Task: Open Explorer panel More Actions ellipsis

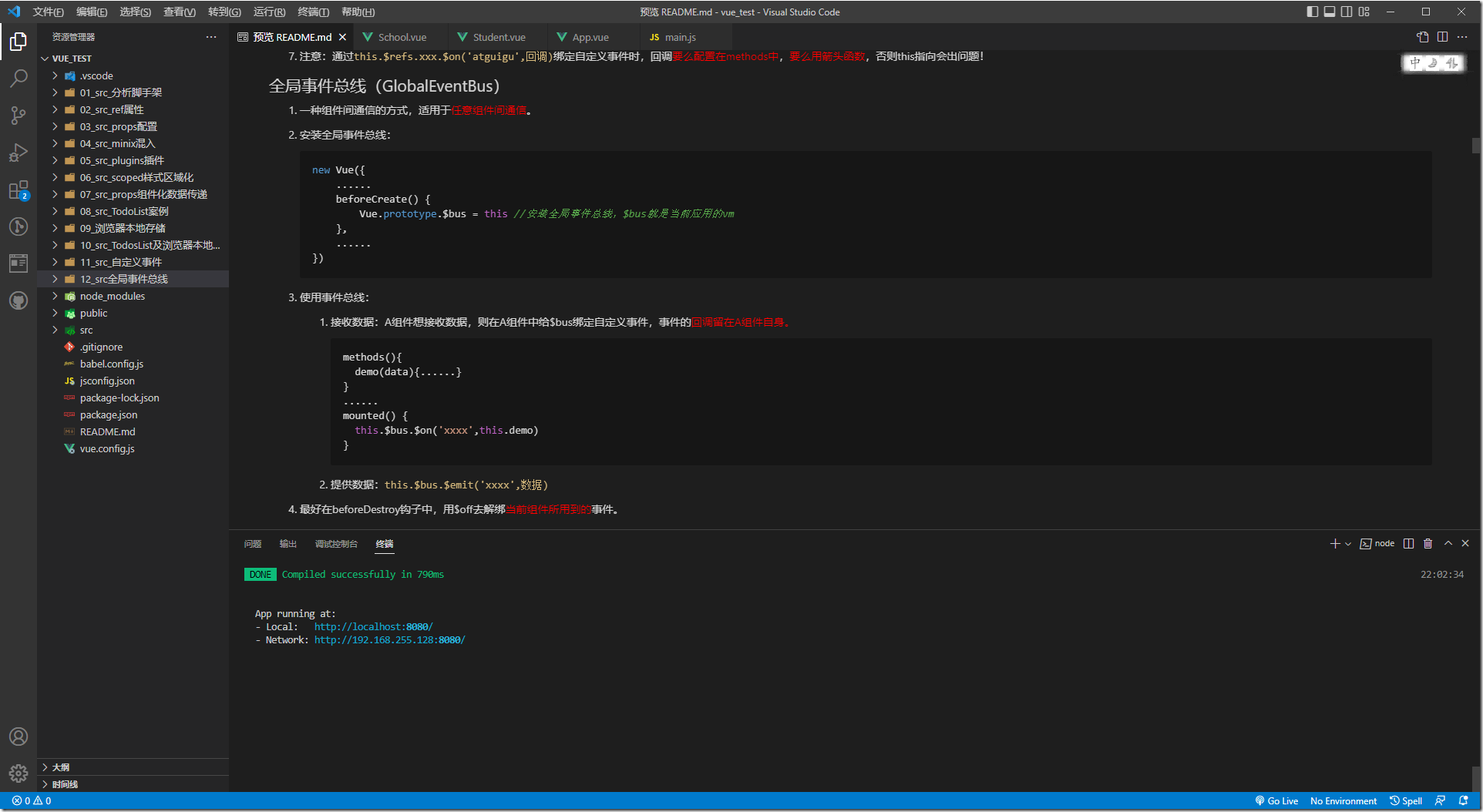Action: point(211,37)
